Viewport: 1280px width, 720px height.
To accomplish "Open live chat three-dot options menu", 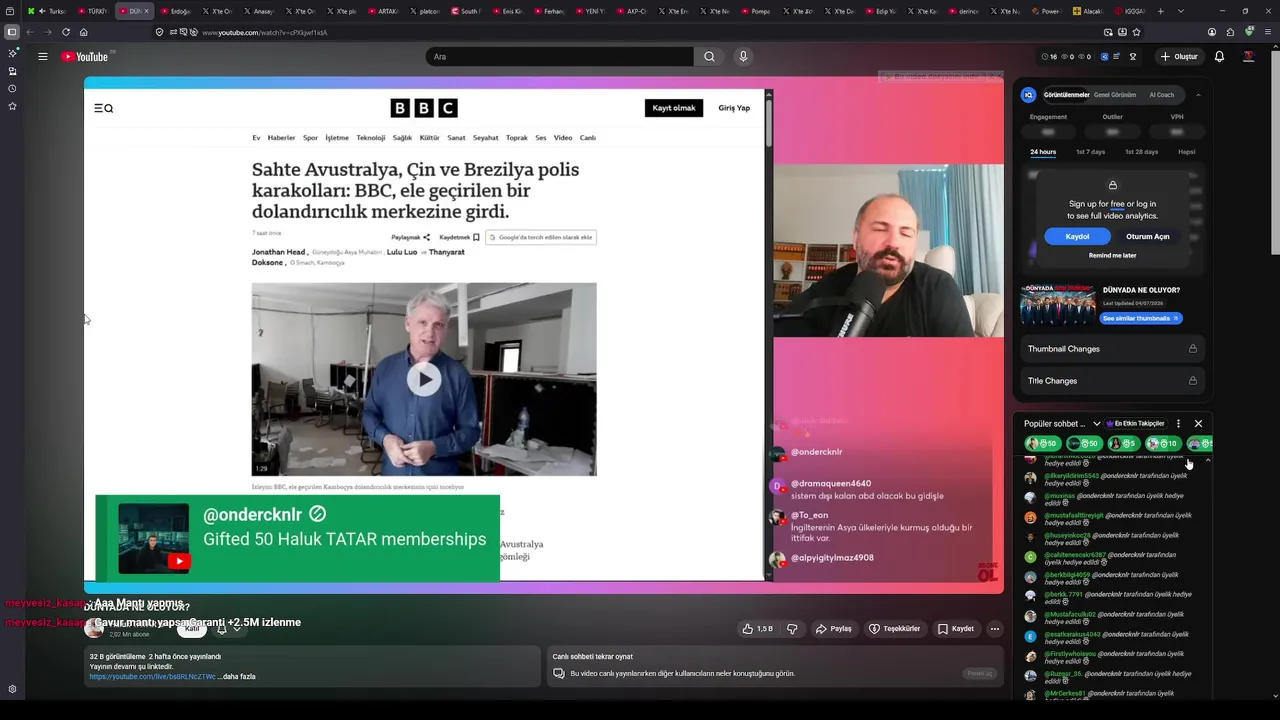I will [x=1178, y=424].
